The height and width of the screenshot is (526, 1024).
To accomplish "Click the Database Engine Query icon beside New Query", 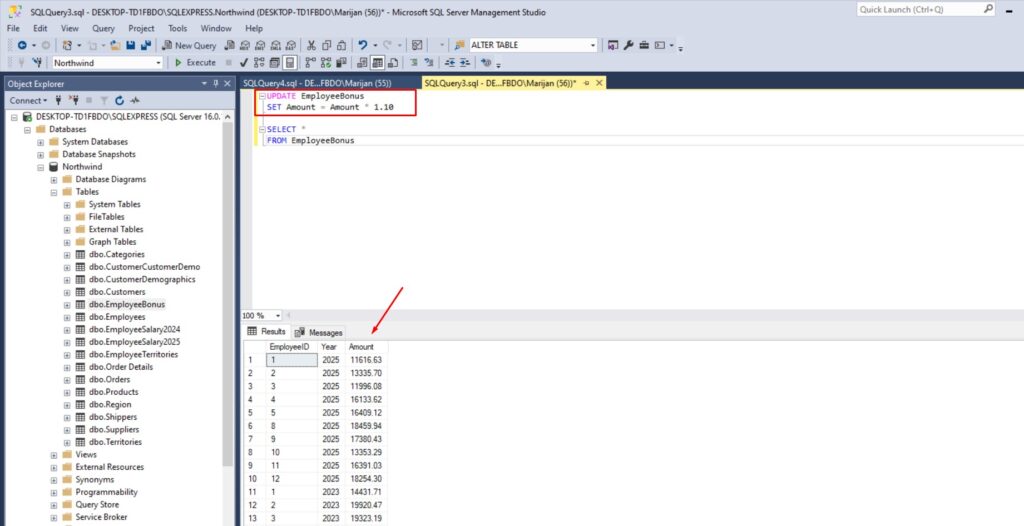I will 229,45.
